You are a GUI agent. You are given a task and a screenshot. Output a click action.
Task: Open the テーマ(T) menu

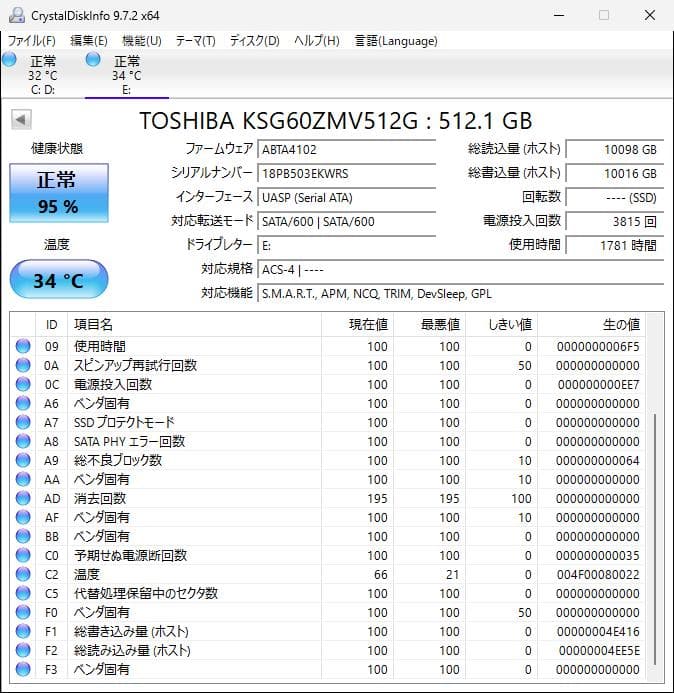tap(195, 41)
